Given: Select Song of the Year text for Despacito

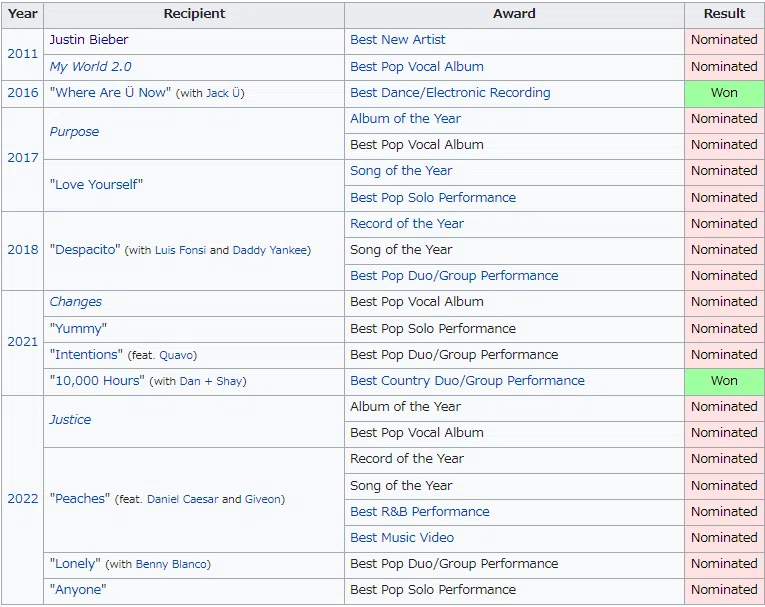Looking at the screenshot, I should point(401,250).
